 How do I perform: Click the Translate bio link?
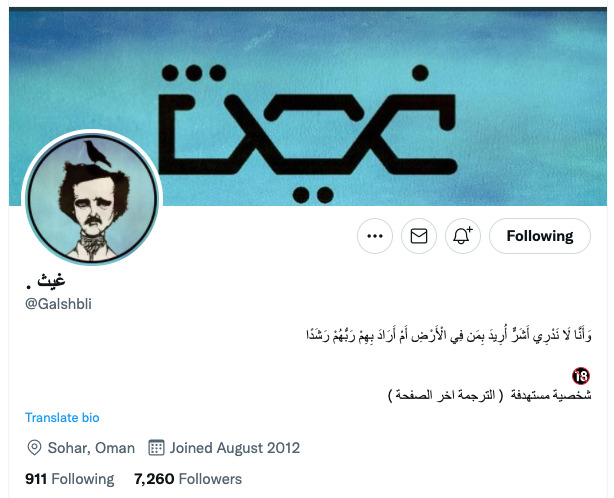click(62, 418)
